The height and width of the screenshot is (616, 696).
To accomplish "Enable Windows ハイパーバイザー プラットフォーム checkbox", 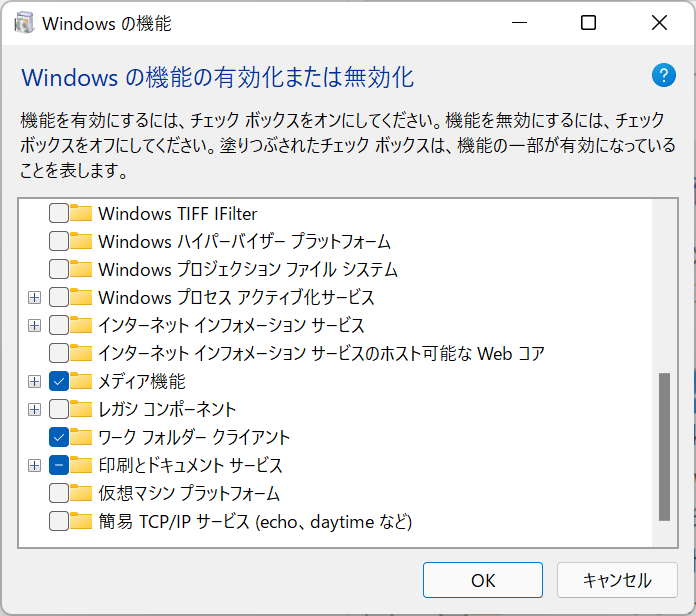I will click(58, 241).
